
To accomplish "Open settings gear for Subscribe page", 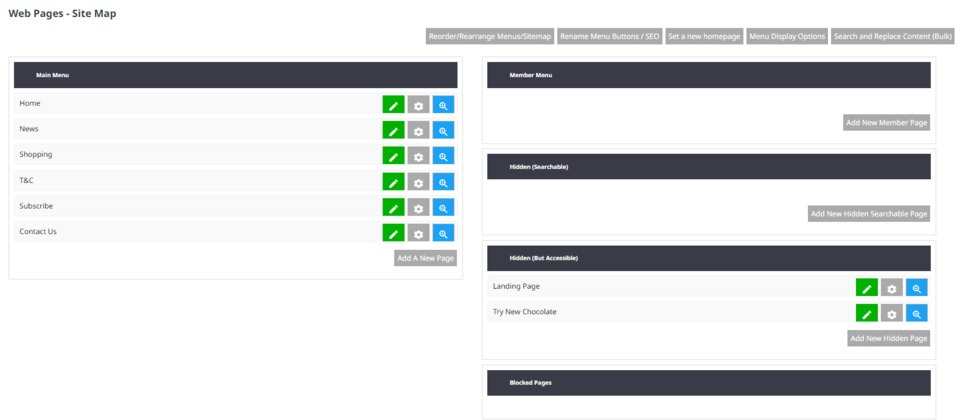I will tap(418, 207).
